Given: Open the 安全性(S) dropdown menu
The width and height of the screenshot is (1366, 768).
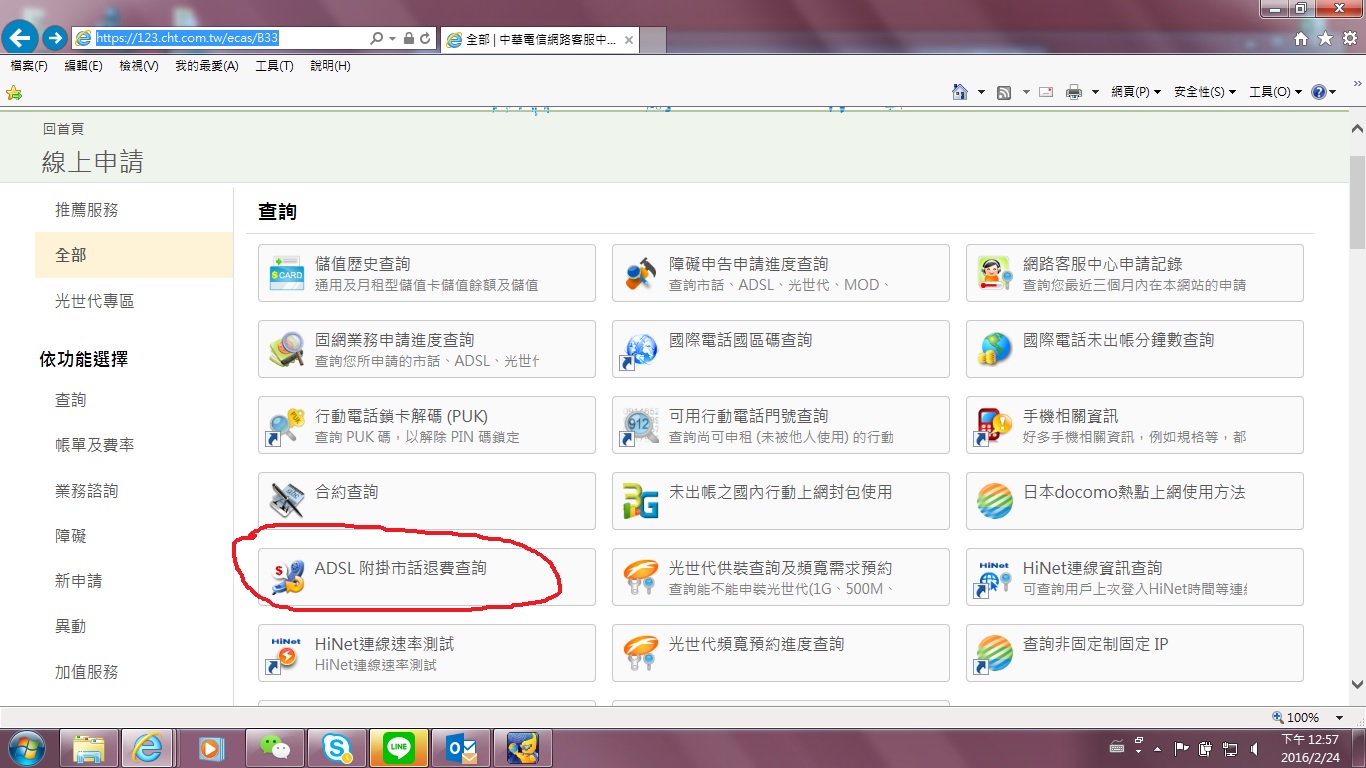Looking at the screenshot, I should tap(1205, 92).
